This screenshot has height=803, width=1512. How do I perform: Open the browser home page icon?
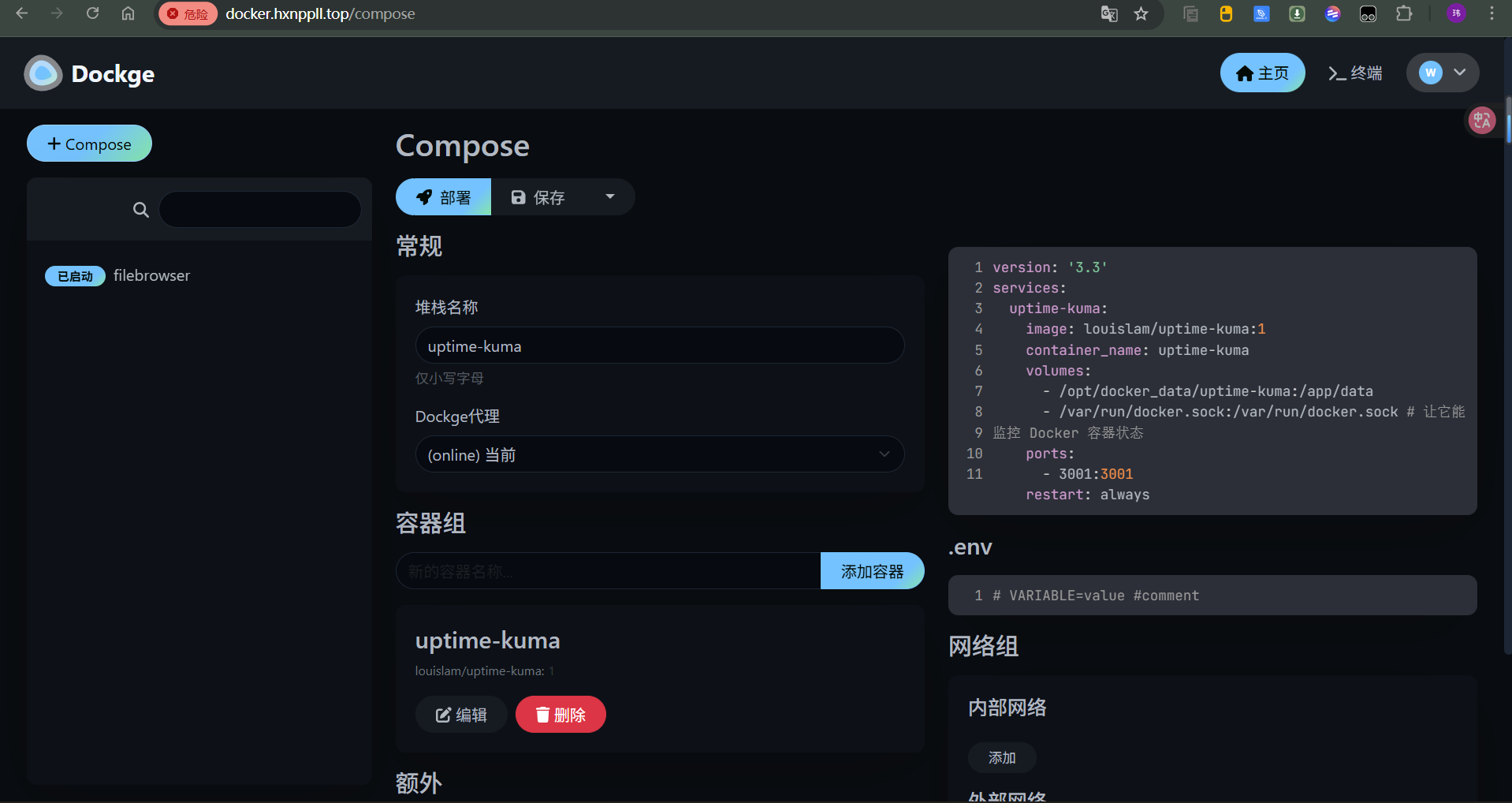point(128,13)
